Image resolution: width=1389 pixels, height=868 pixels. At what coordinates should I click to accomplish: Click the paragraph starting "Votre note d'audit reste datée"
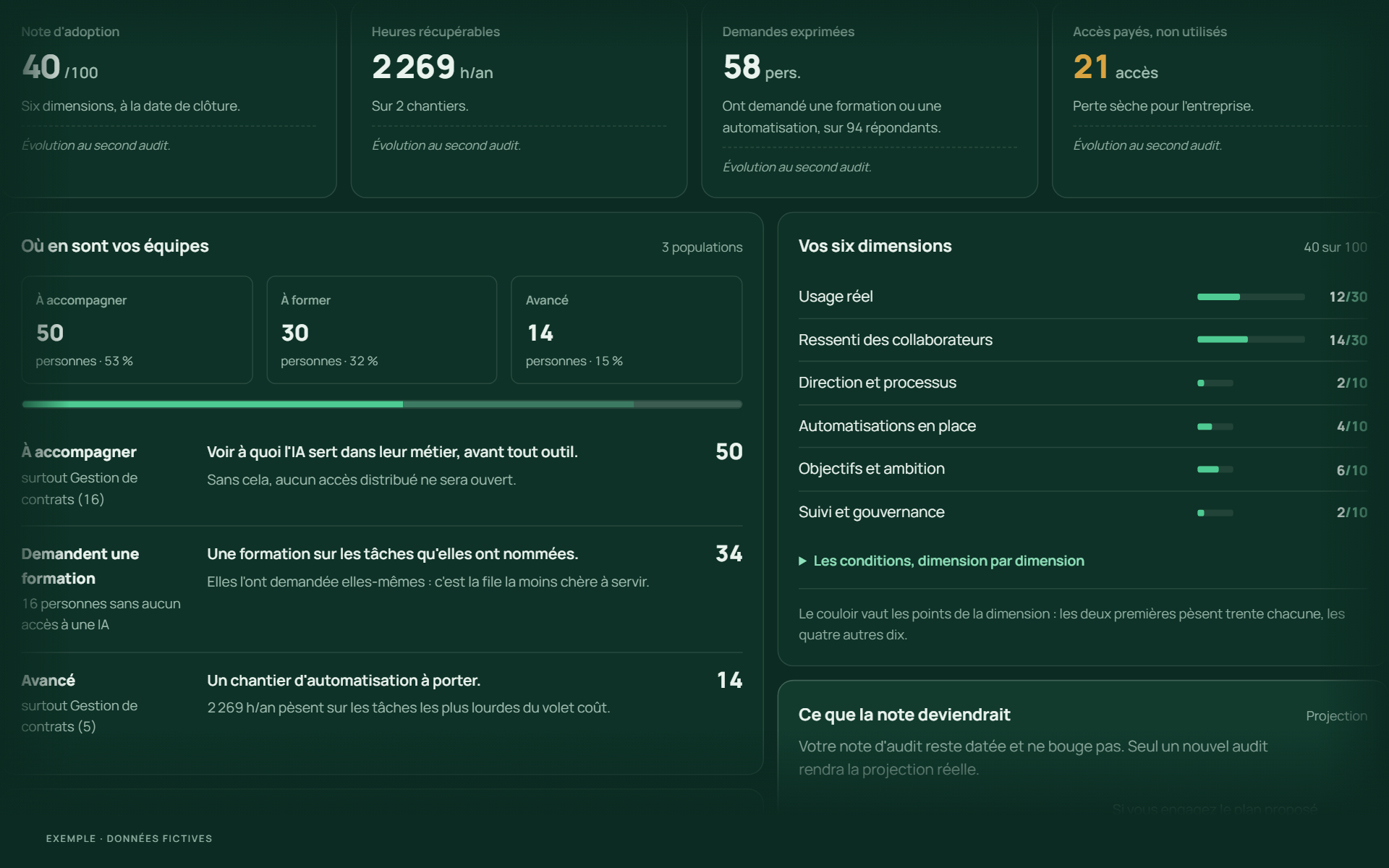(x=1033, y=757)
